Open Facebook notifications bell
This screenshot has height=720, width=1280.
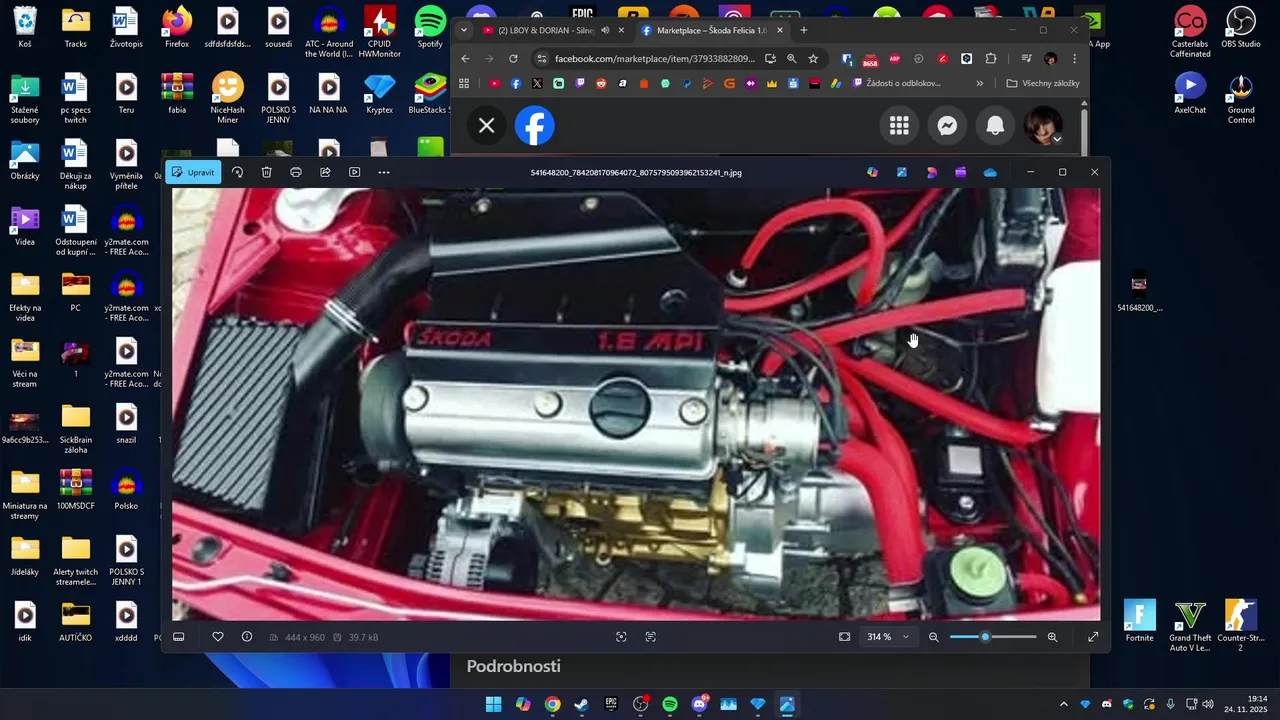click(x=995, y=126)
